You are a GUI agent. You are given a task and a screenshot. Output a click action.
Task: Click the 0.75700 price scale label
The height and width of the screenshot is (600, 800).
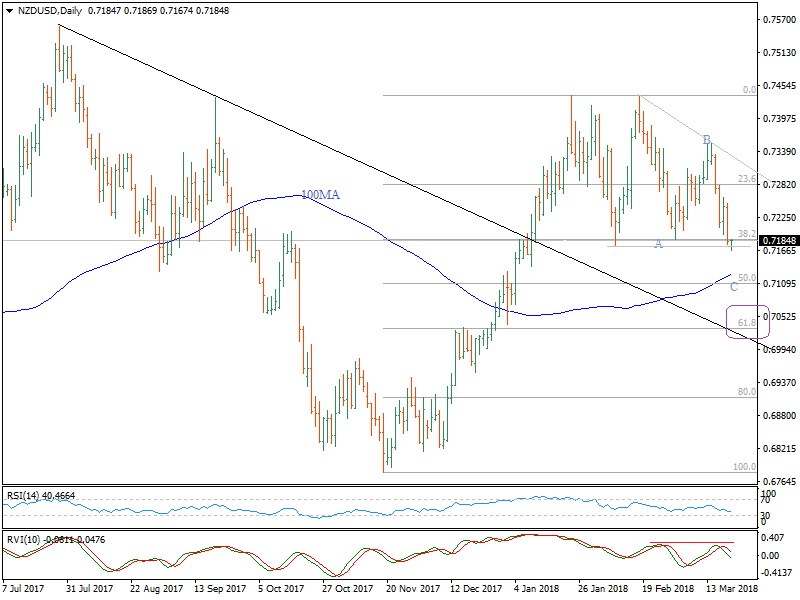coord(779,20)
